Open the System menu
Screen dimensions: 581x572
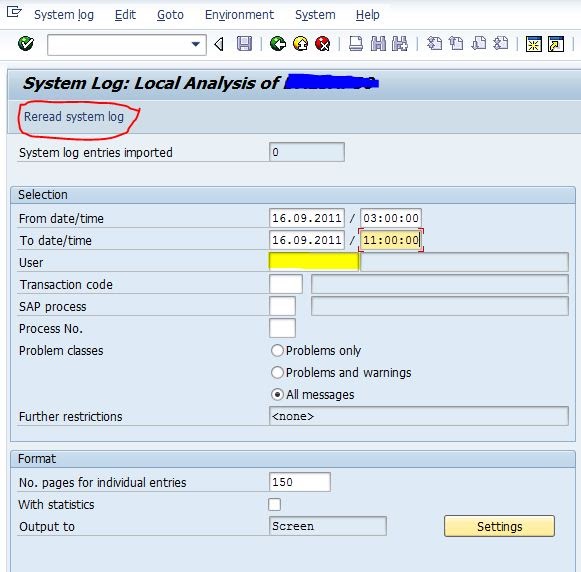315,15
